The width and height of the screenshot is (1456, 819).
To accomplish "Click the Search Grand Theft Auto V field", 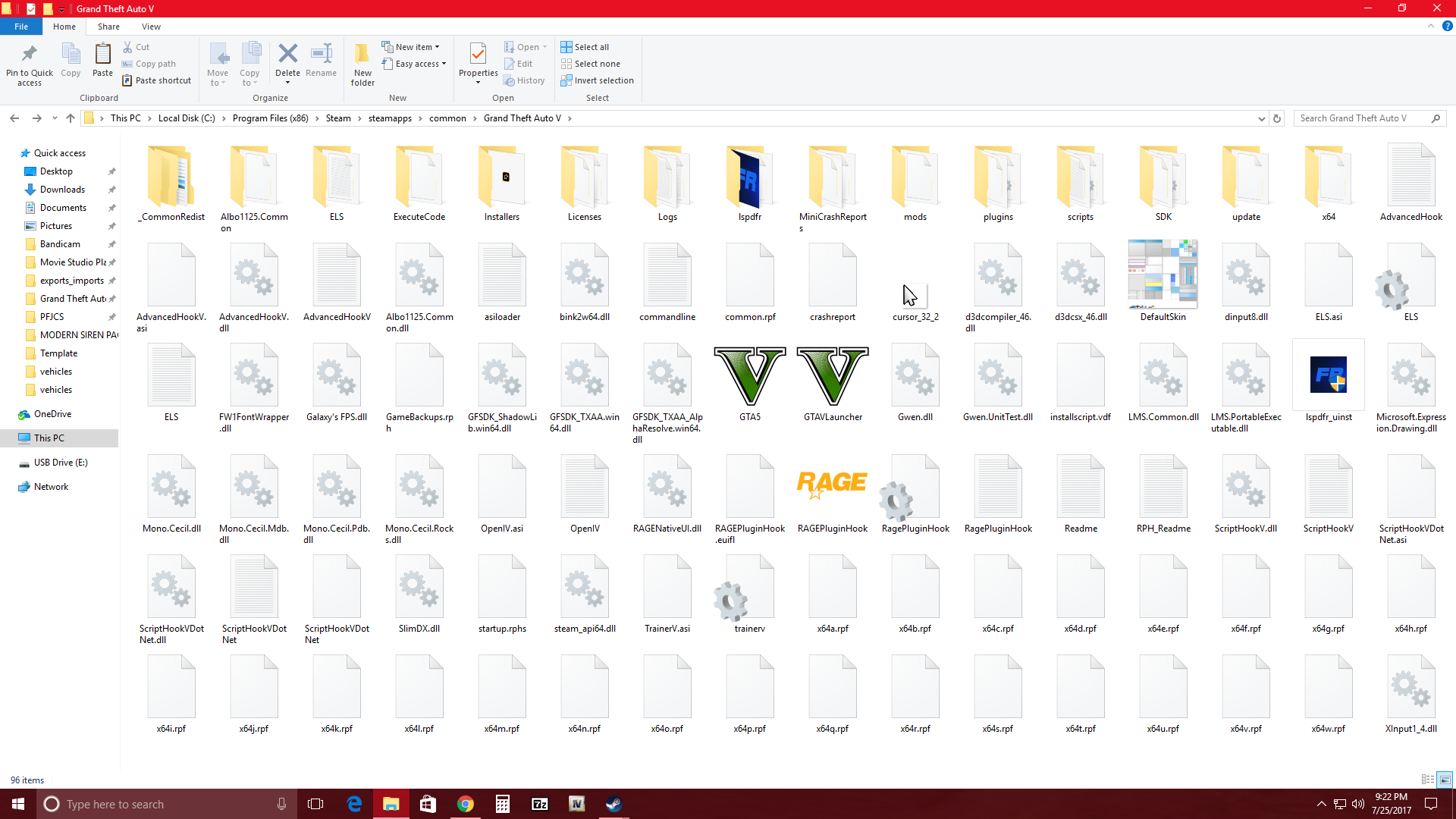I will 1363,118.
